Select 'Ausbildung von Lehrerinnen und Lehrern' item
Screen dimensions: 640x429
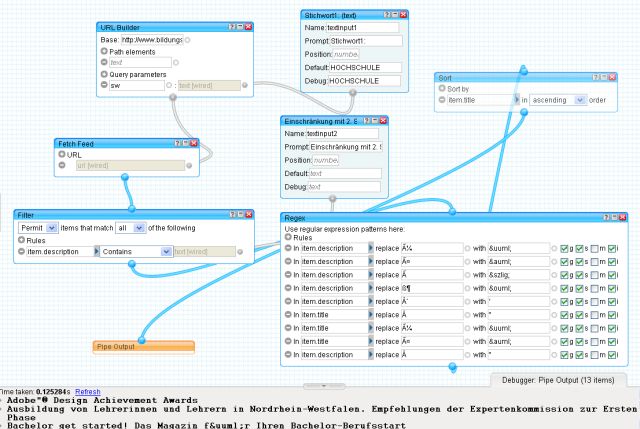pos(322,413)
